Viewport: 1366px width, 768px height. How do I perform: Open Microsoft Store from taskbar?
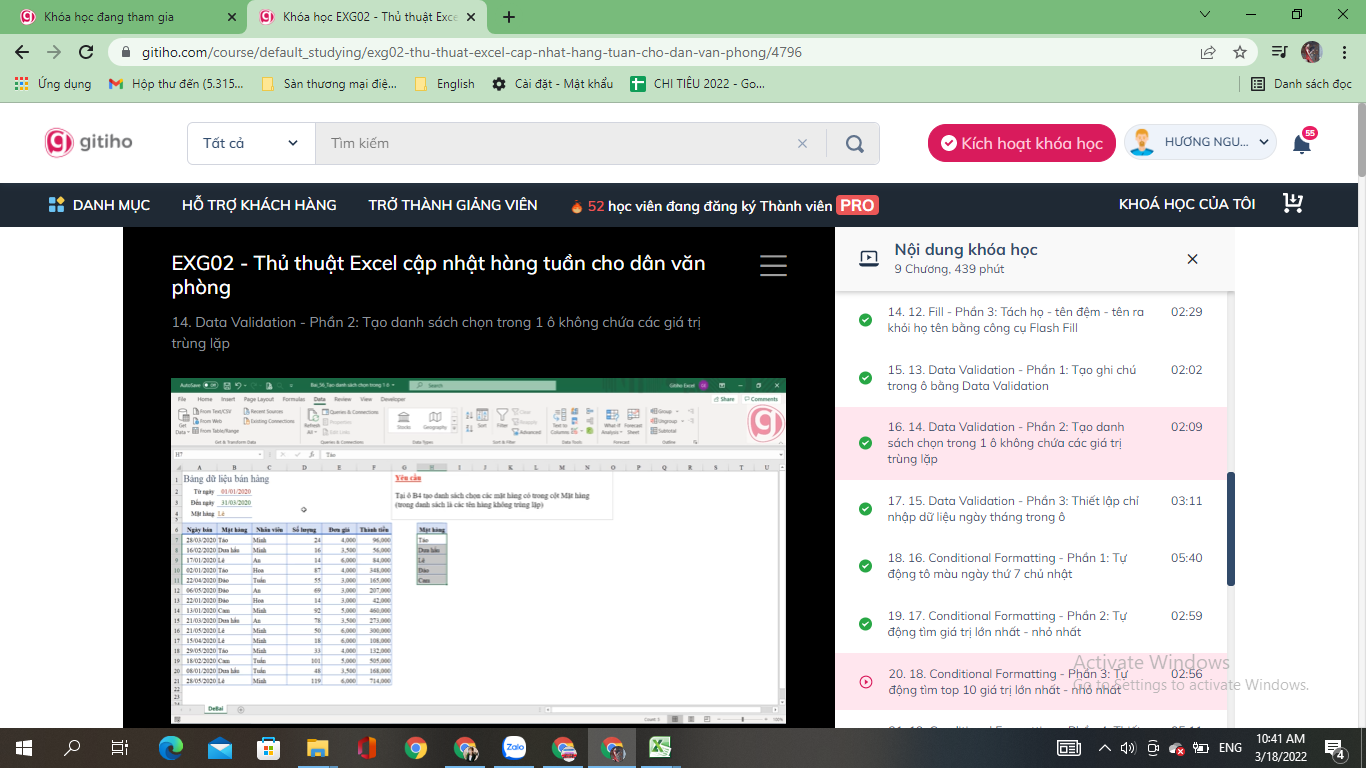(268, 747)
